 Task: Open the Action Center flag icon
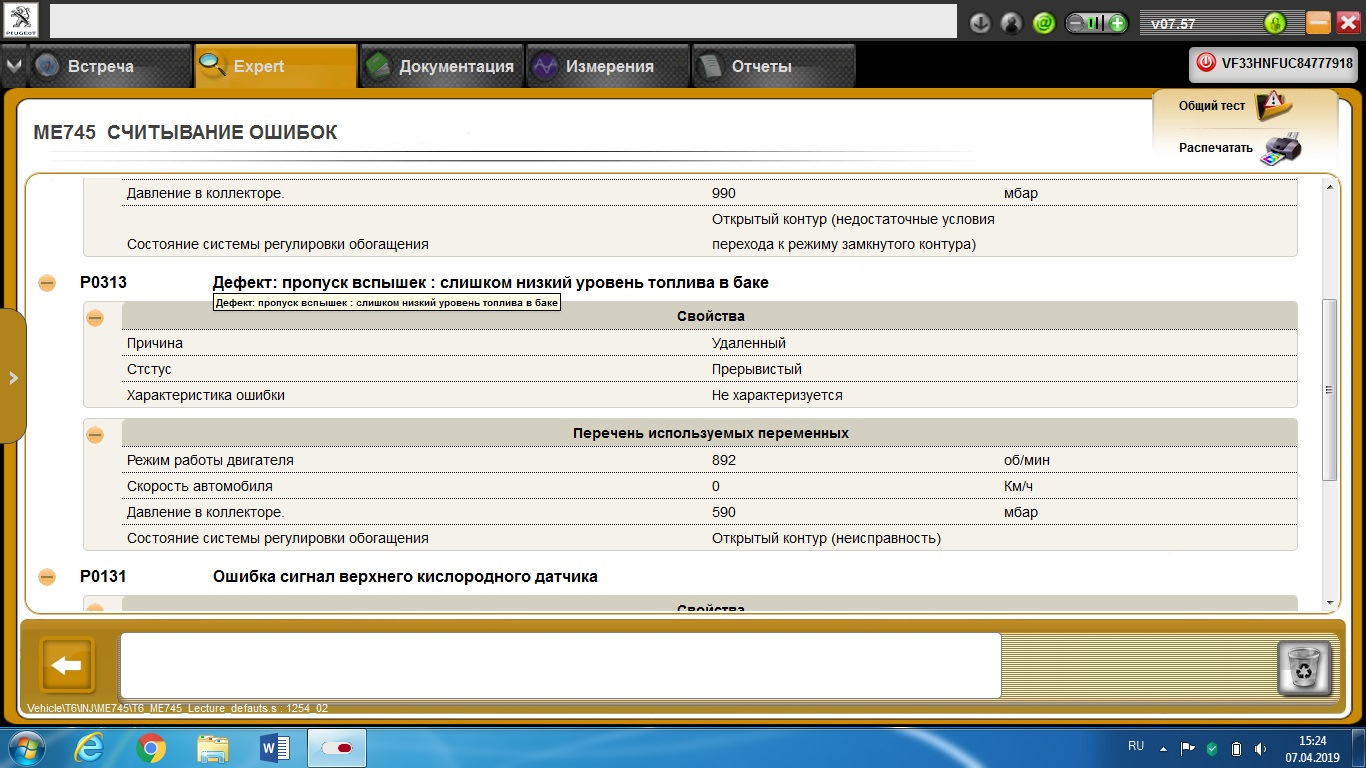click(x=1188, y=748)
